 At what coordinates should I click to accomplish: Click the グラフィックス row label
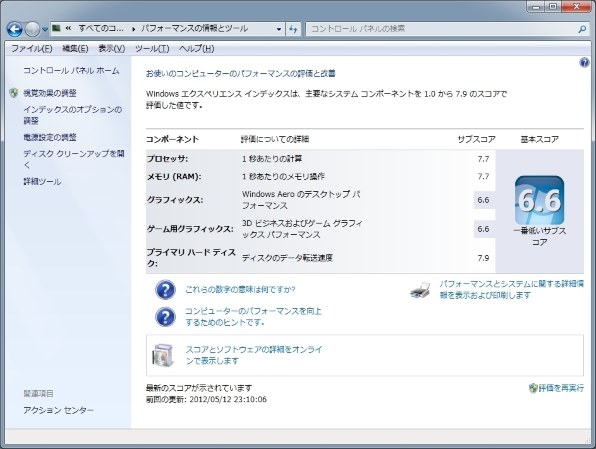pos(175,200)
